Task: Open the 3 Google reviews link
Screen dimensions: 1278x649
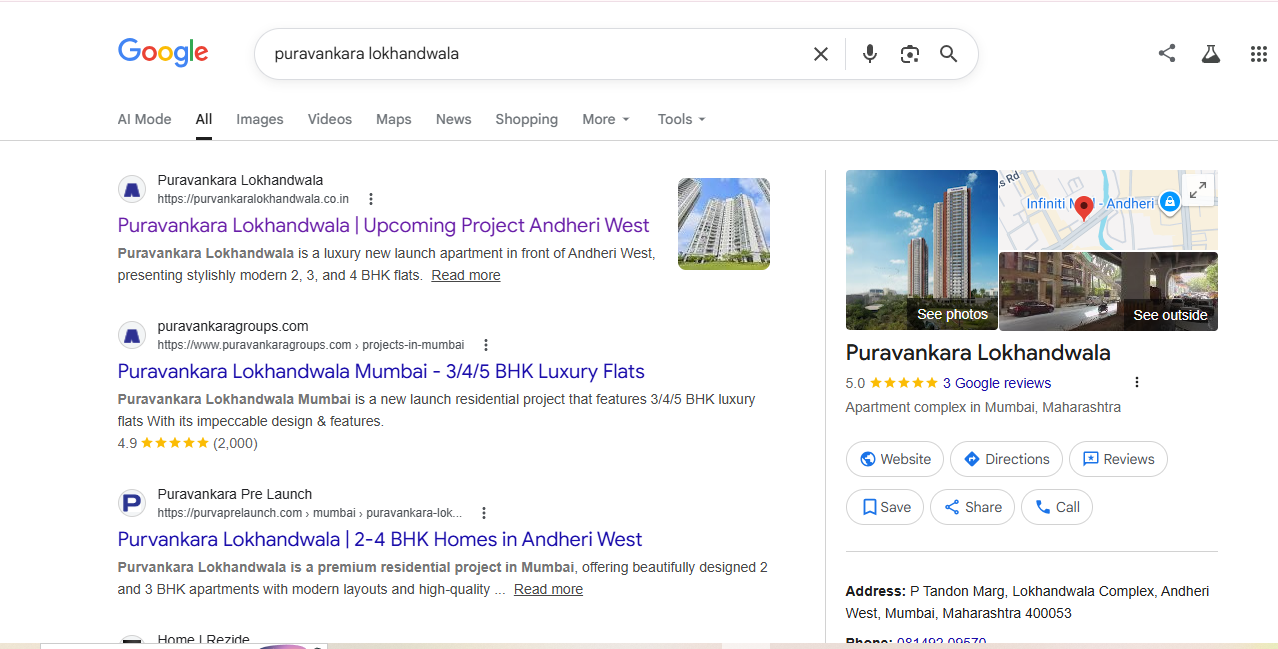Action: tap(996, 383)
